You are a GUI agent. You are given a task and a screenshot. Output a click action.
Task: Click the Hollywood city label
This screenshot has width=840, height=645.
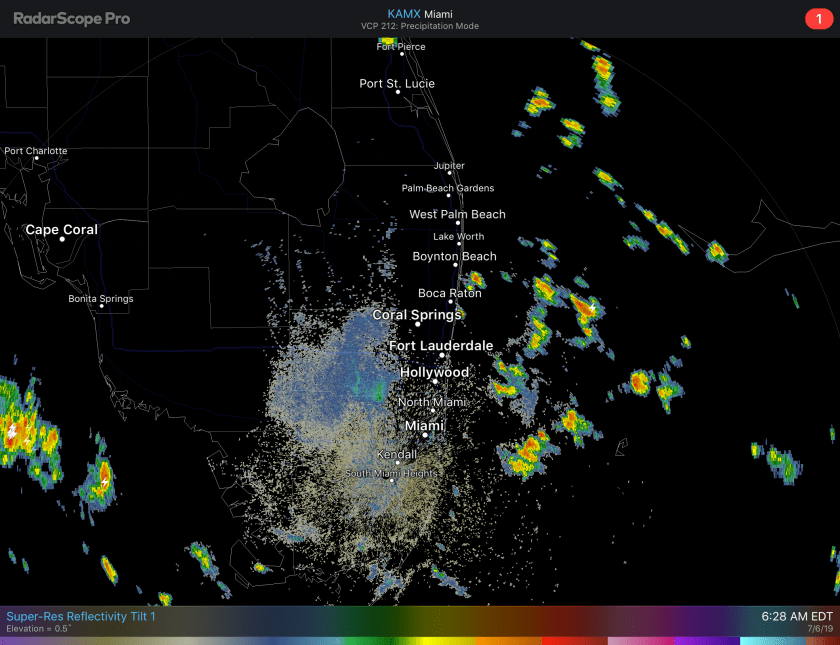[434, 372]
